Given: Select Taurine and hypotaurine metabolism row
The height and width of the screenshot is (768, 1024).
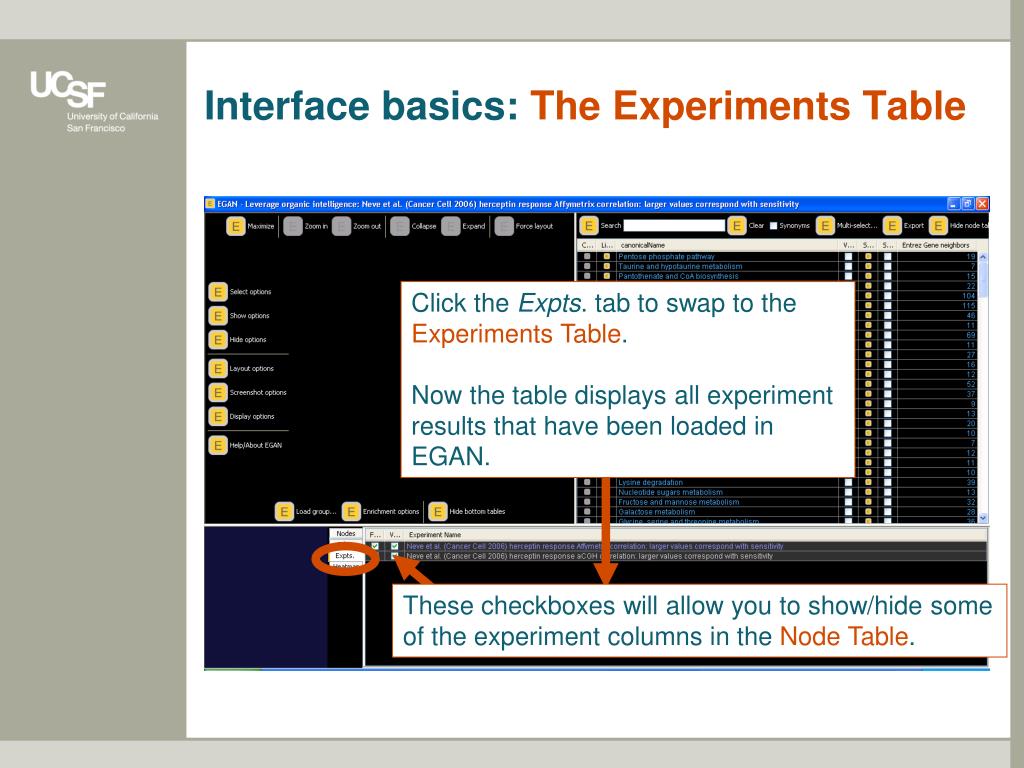Looking at the screenshot, I should click(778, 266).
